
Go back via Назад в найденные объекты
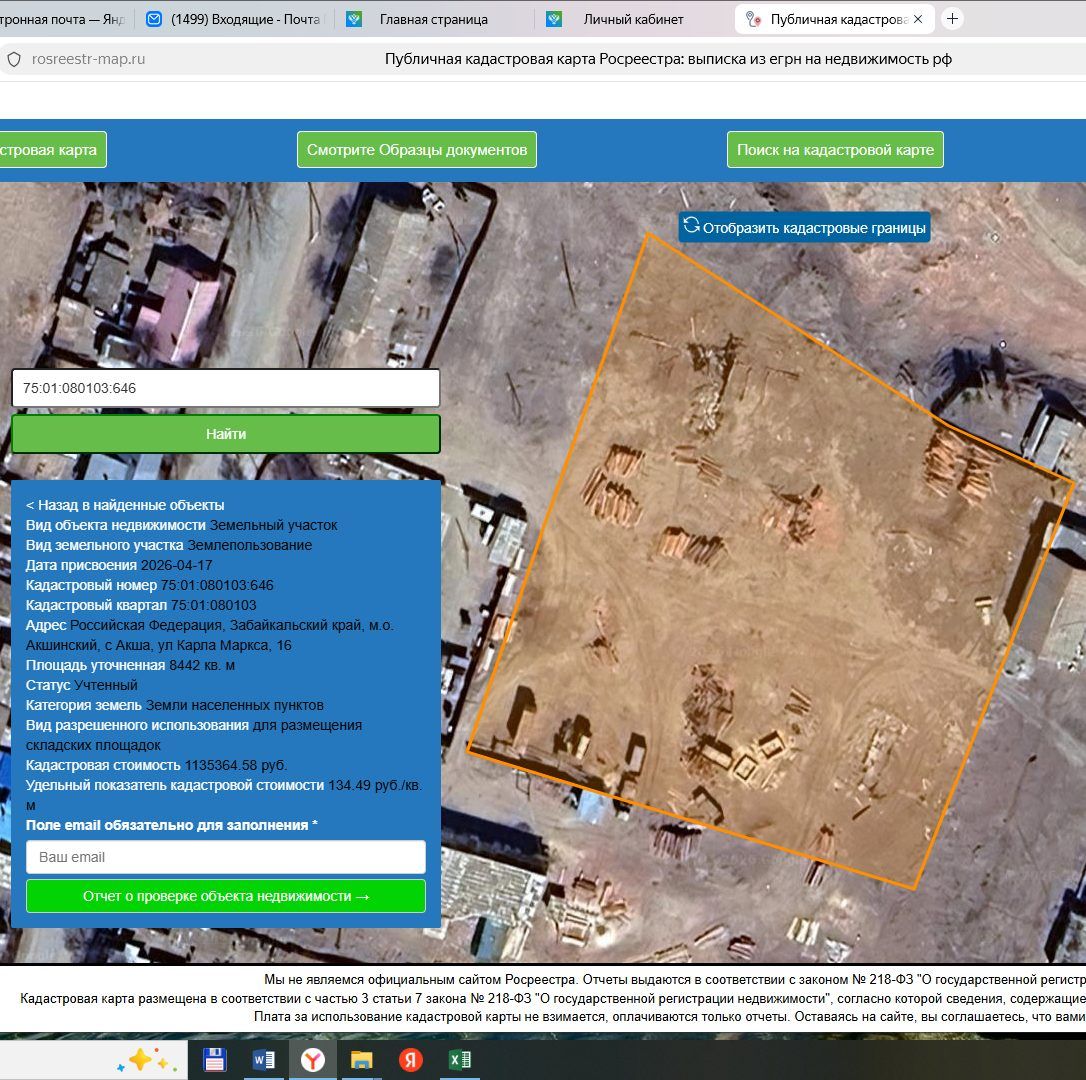[x=125, y=505]
